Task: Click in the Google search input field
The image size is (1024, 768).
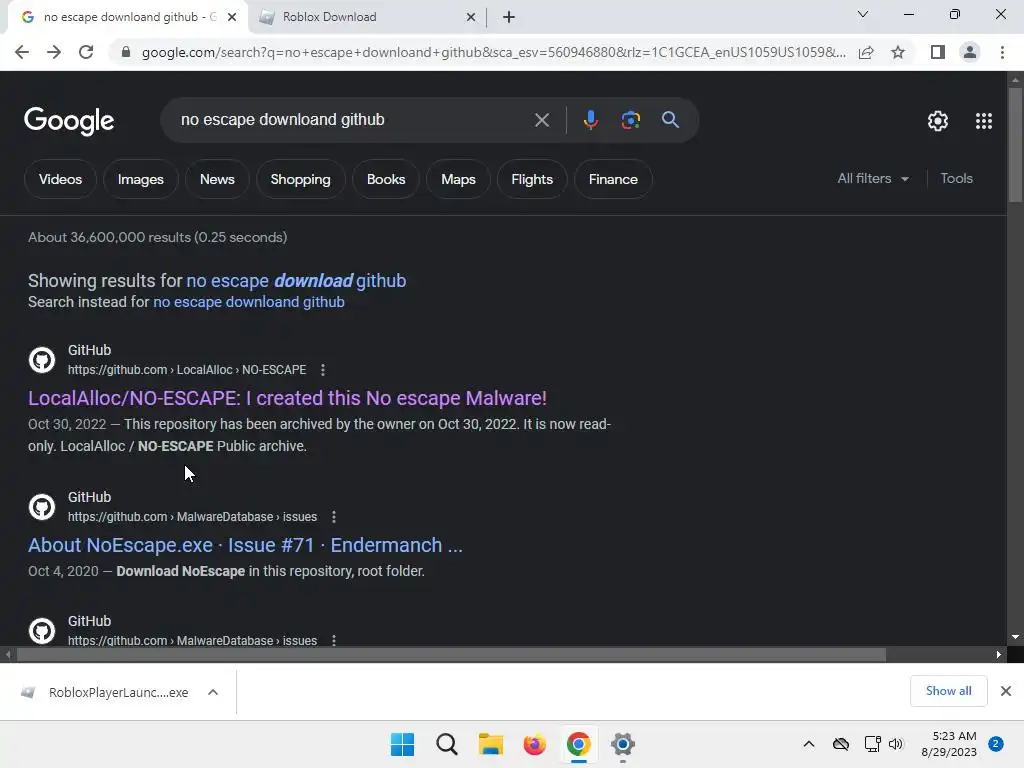Action: [x=353, y=120]
